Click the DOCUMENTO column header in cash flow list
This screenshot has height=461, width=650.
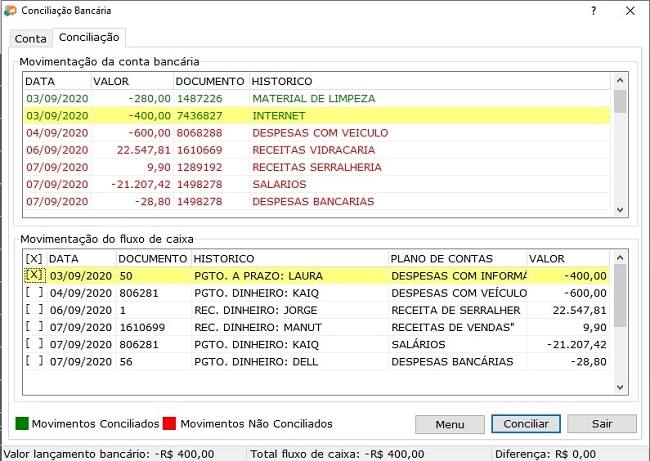pyautogui.click(x=154, y=259)
